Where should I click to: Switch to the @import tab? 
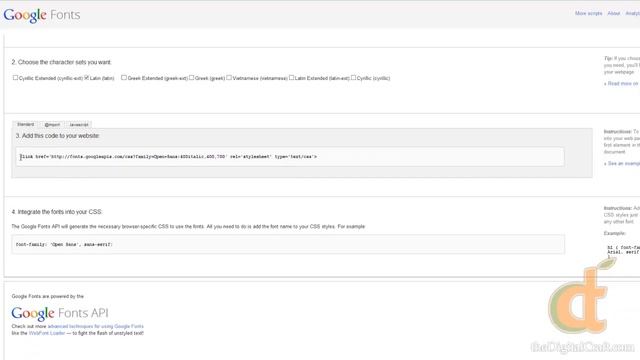[x=52, y=124]
